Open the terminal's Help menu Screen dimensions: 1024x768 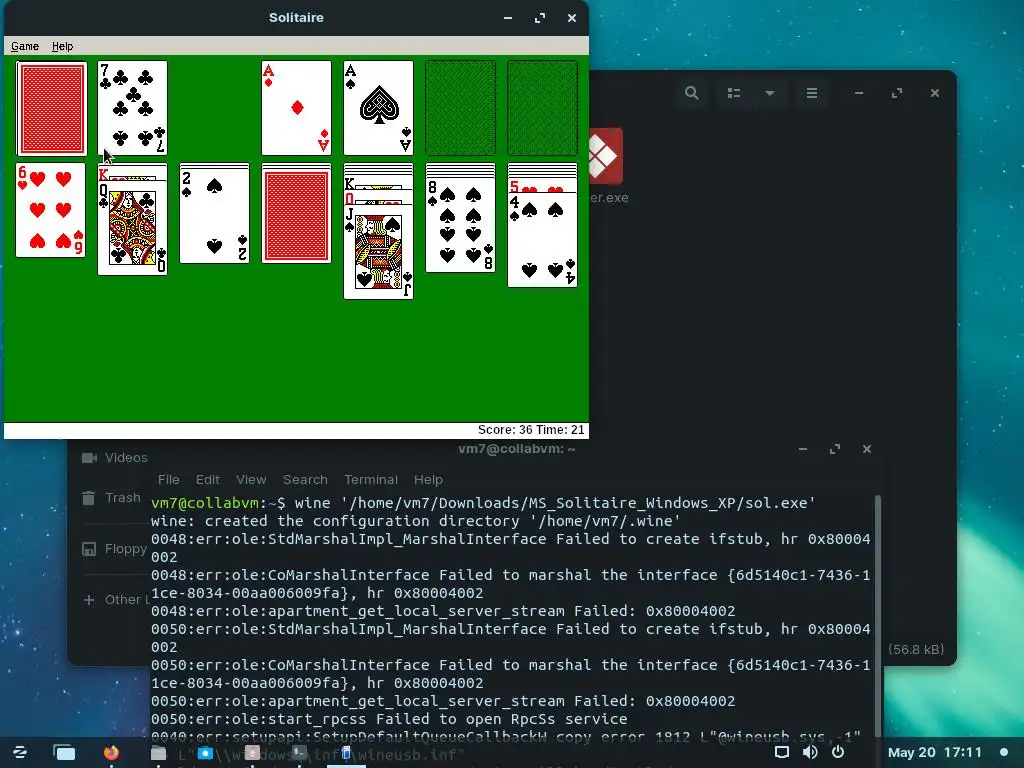[428, 479]
